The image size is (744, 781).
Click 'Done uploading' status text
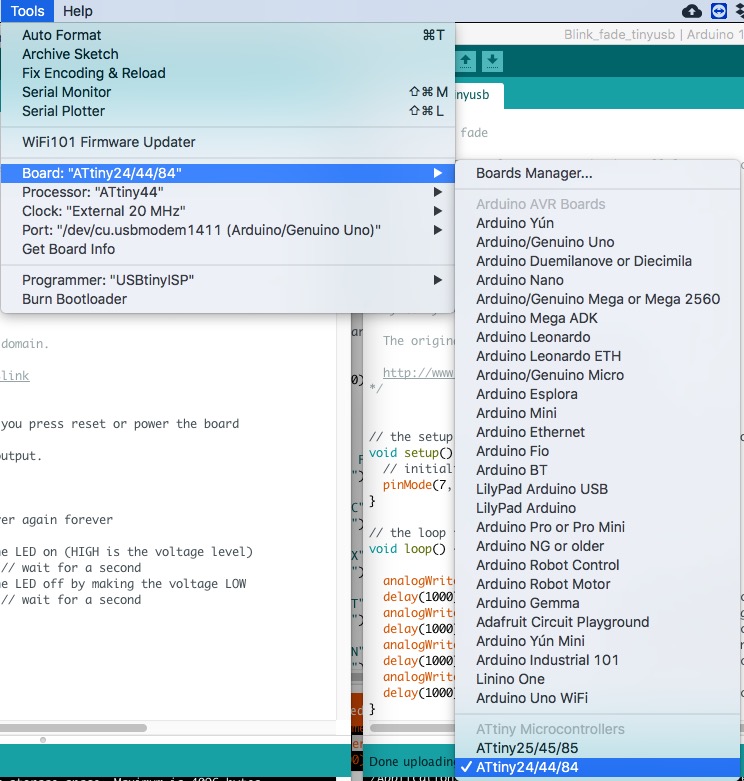[x=412, y=762]
